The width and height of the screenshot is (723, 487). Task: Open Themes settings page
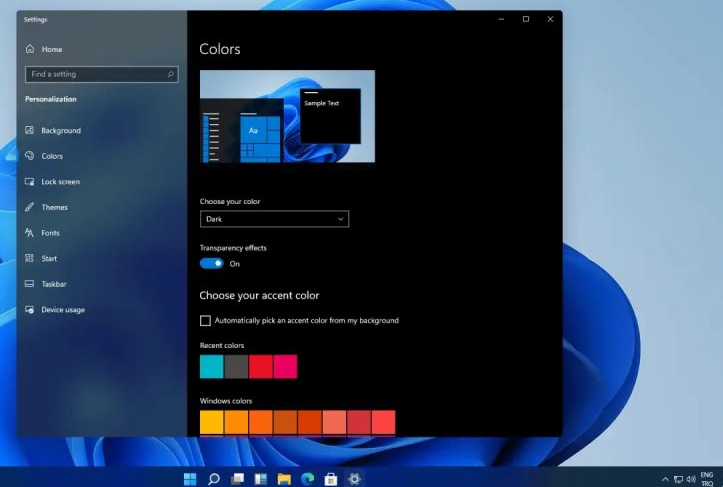[54, 207]
